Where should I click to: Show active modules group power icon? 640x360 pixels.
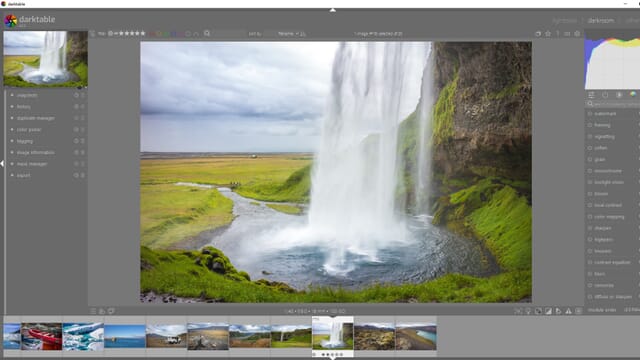[x=605, y=95]
